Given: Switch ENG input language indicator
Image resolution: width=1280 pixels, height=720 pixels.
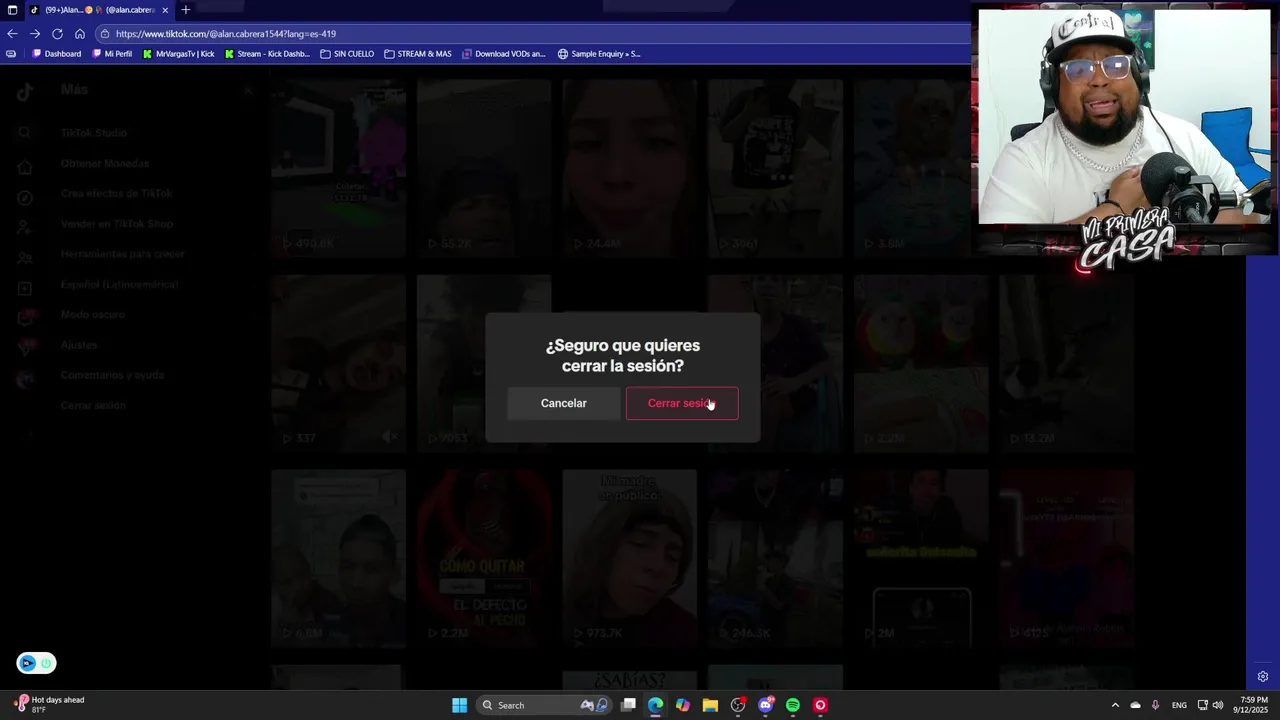Looking at the screenshot, I should coord(1180,705).
